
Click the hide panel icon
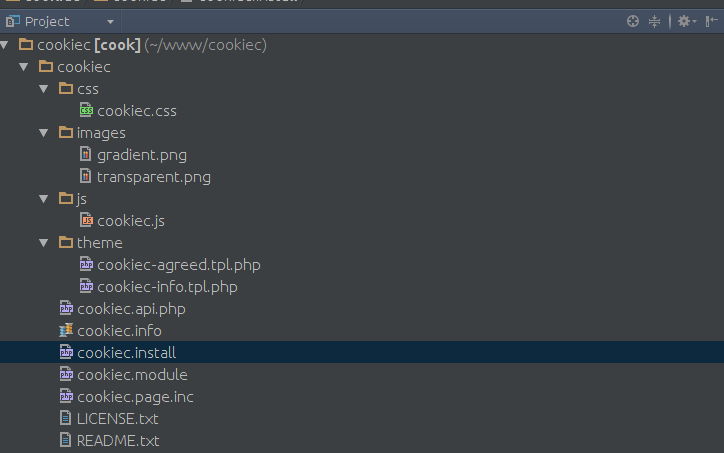coord(712,21)
